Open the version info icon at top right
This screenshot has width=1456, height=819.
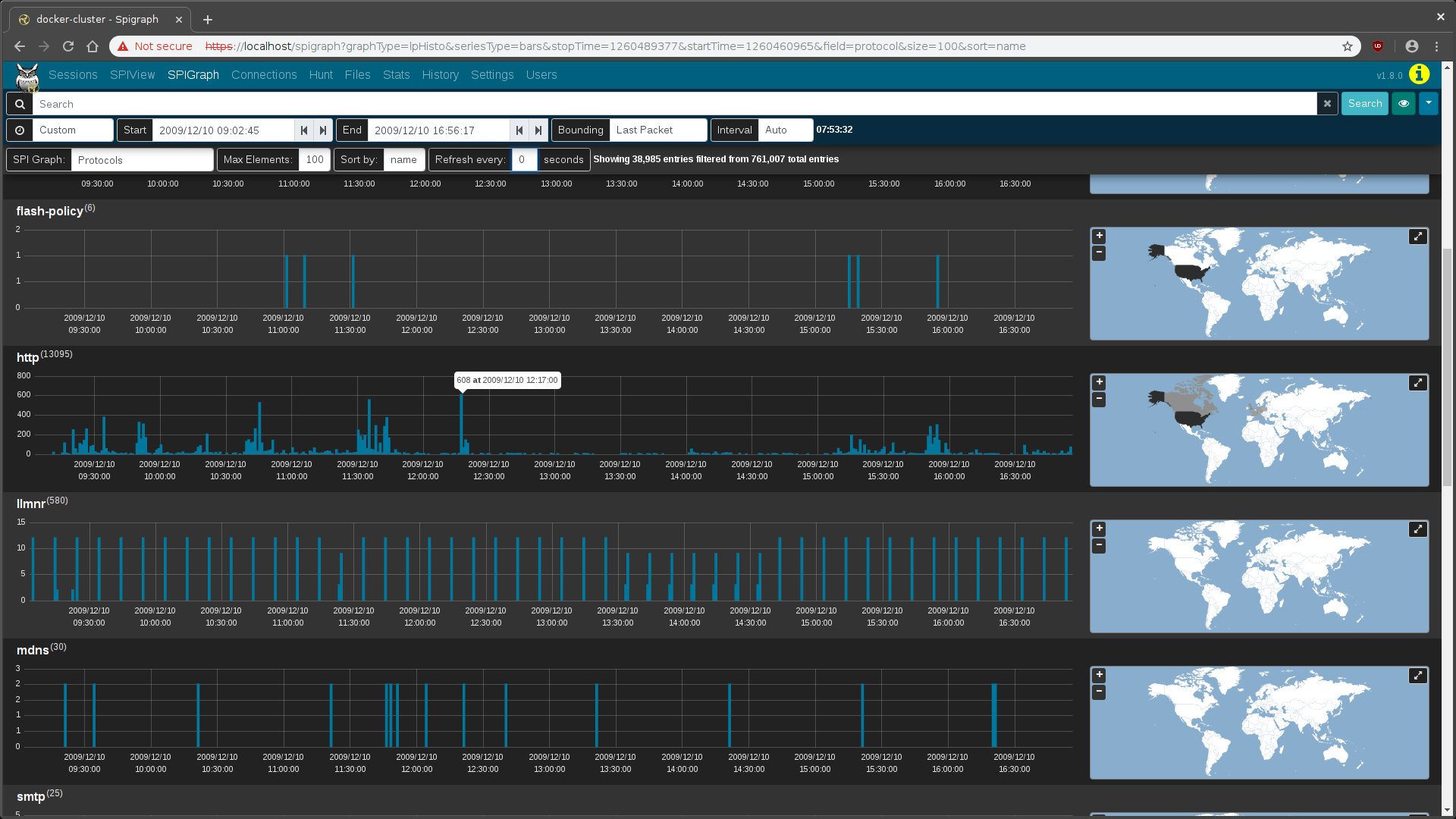coord(1419,74)
